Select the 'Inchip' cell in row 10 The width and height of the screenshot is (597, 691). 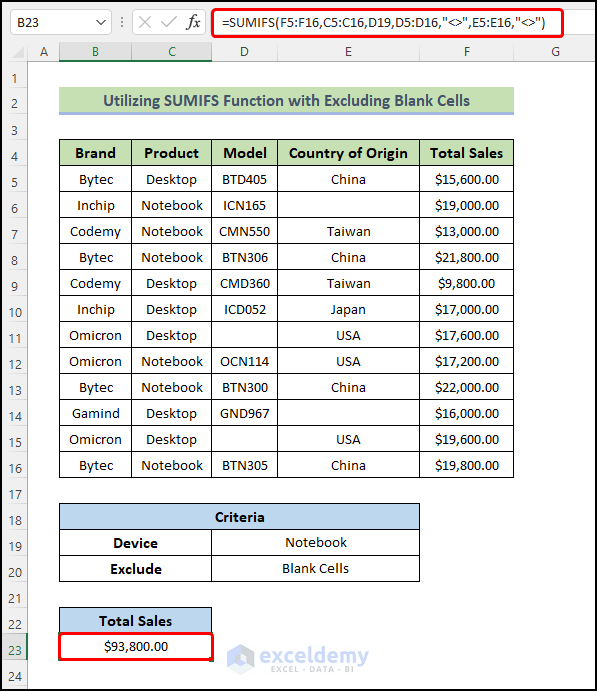pyautogui.click(x=95, y=309)
